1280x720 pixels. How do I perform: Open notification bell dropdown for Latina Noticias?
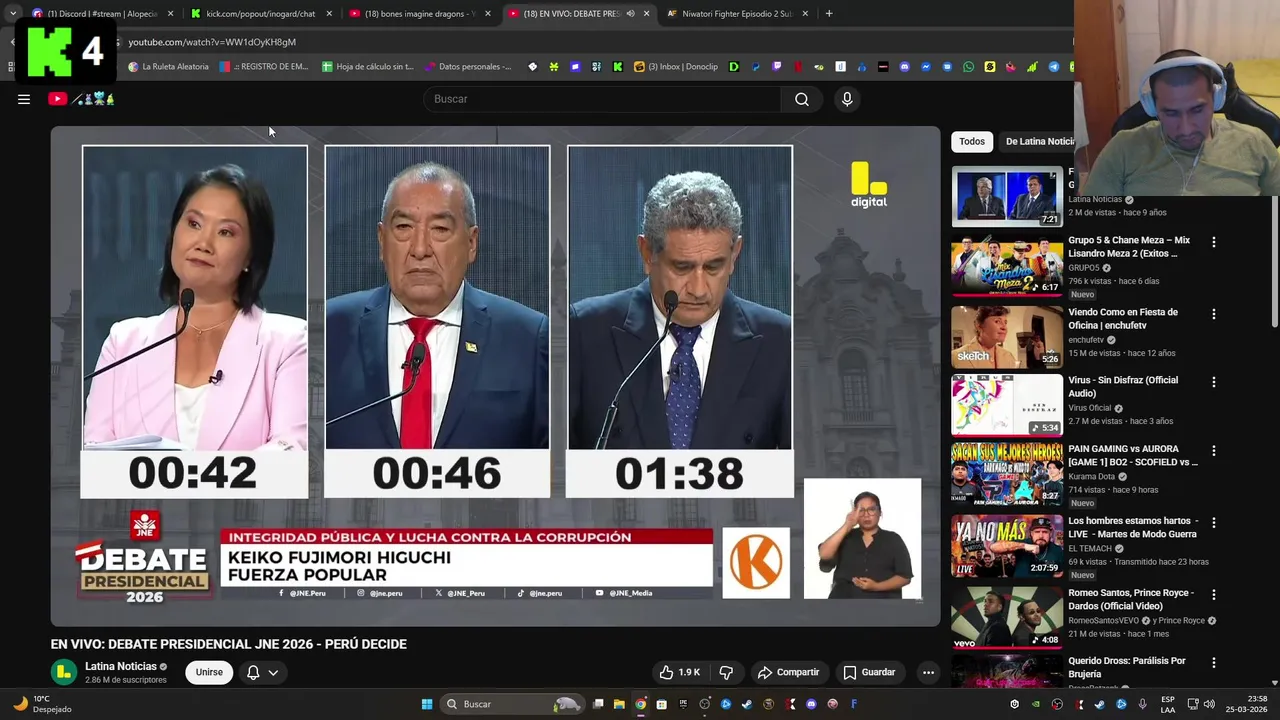262,672
